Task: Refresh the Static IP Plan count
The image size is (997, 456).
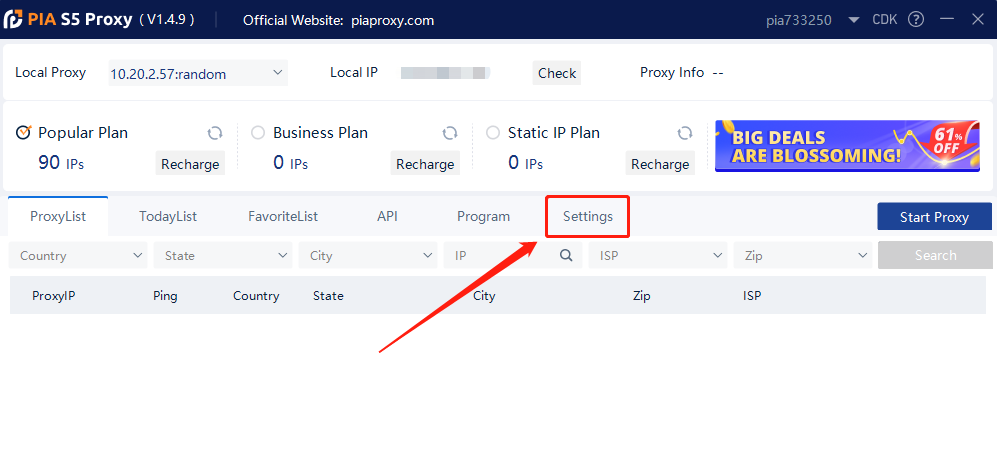Action: click(x=685, y=133)
